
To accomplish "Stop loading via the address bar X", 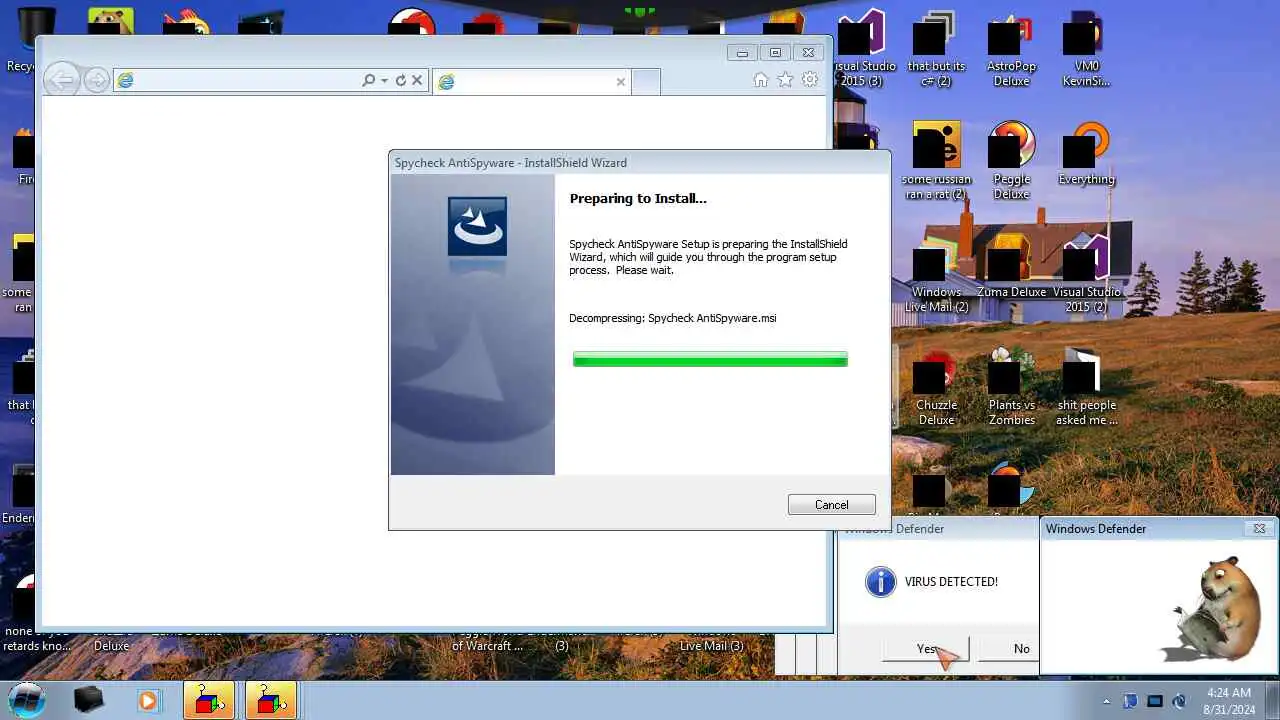I will 418,80.
